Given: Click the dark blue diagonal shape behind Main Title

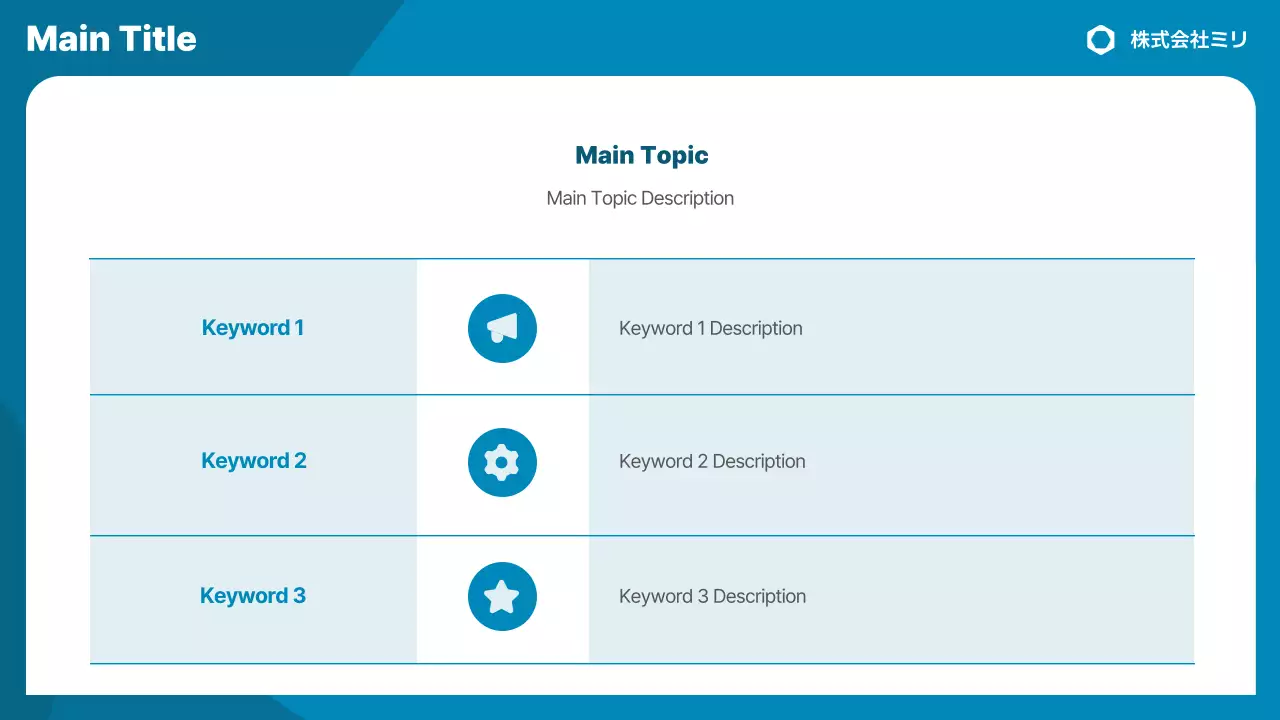Looking at the screenshot, I should pyautogui.click(x=300, y=30).
